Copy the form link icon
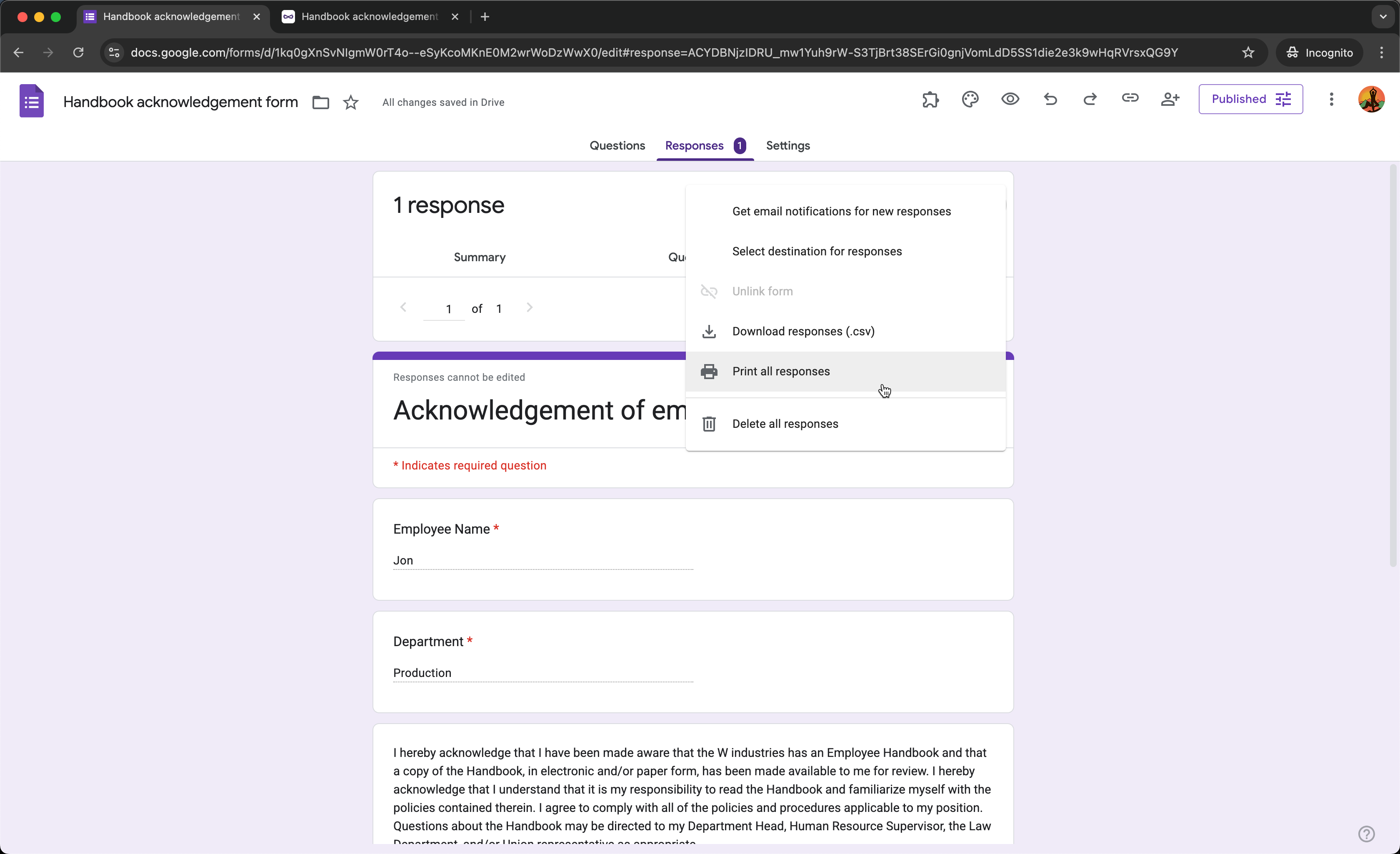The image size is (1400, 854). [1130, 99]
